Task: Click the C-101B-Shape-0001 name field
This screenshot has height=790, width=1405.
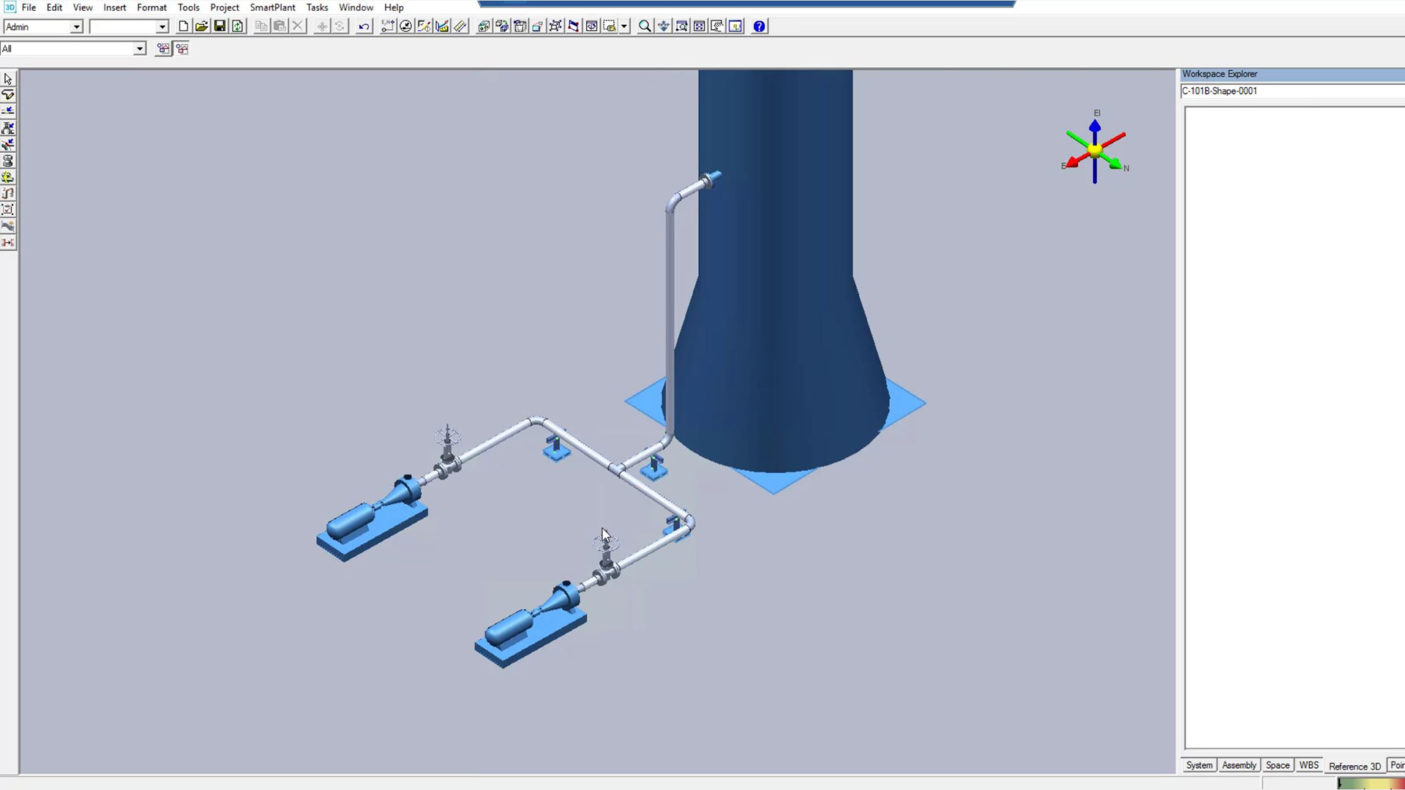Action: [x=1290, y=91]
